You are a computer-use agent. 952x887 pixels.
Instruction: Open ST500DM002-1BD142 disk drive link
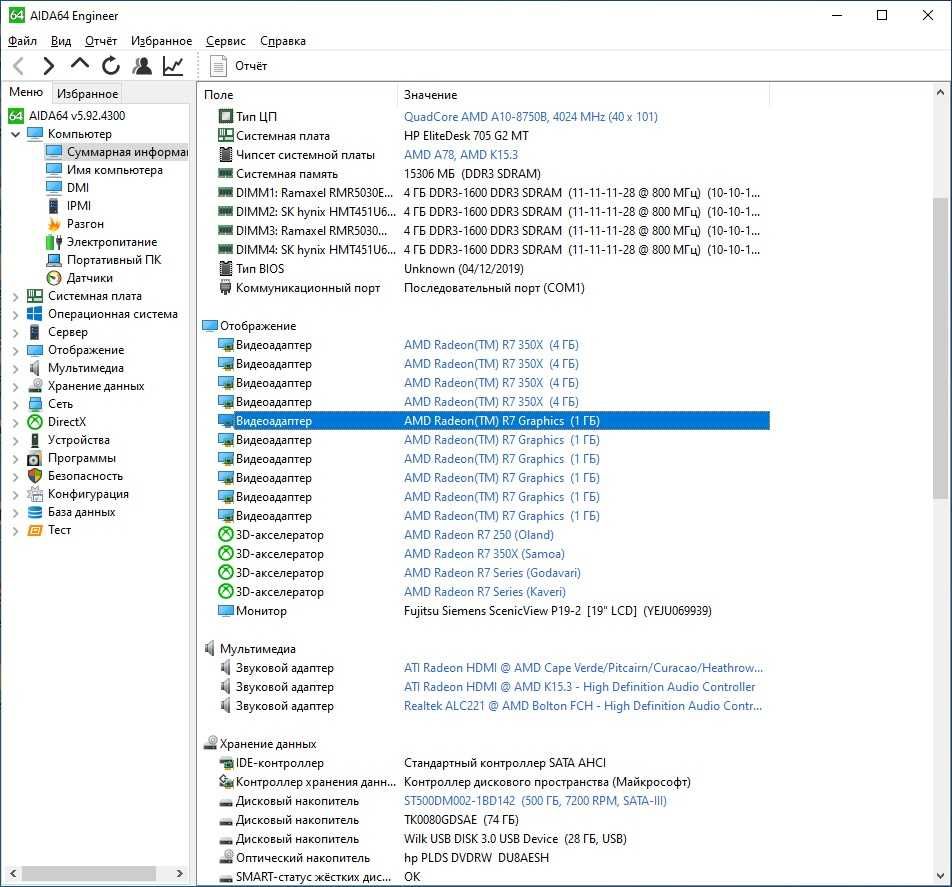(x=535, y=801)
